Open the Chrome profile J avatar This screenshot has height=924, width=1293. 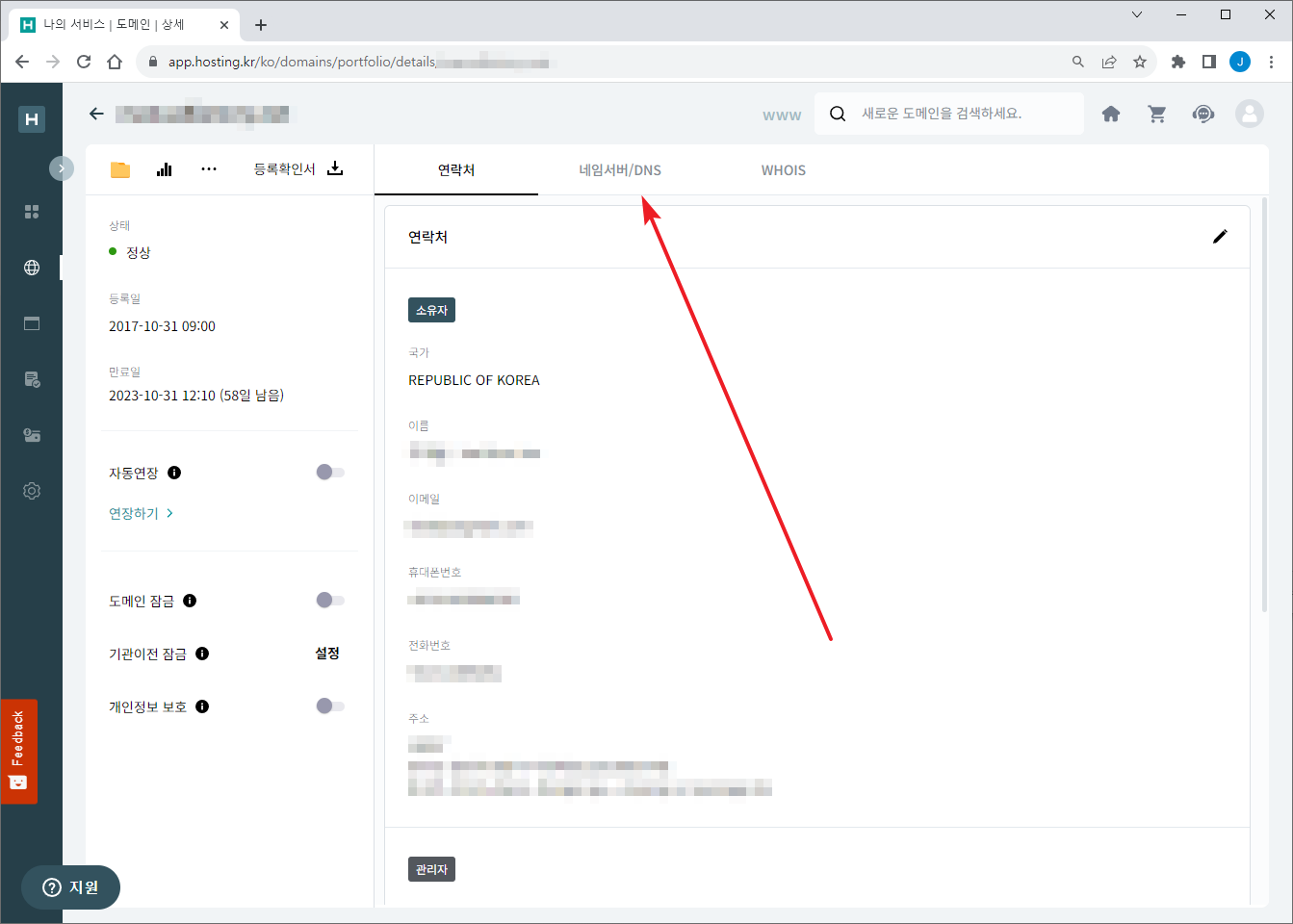click(1240, 62)
